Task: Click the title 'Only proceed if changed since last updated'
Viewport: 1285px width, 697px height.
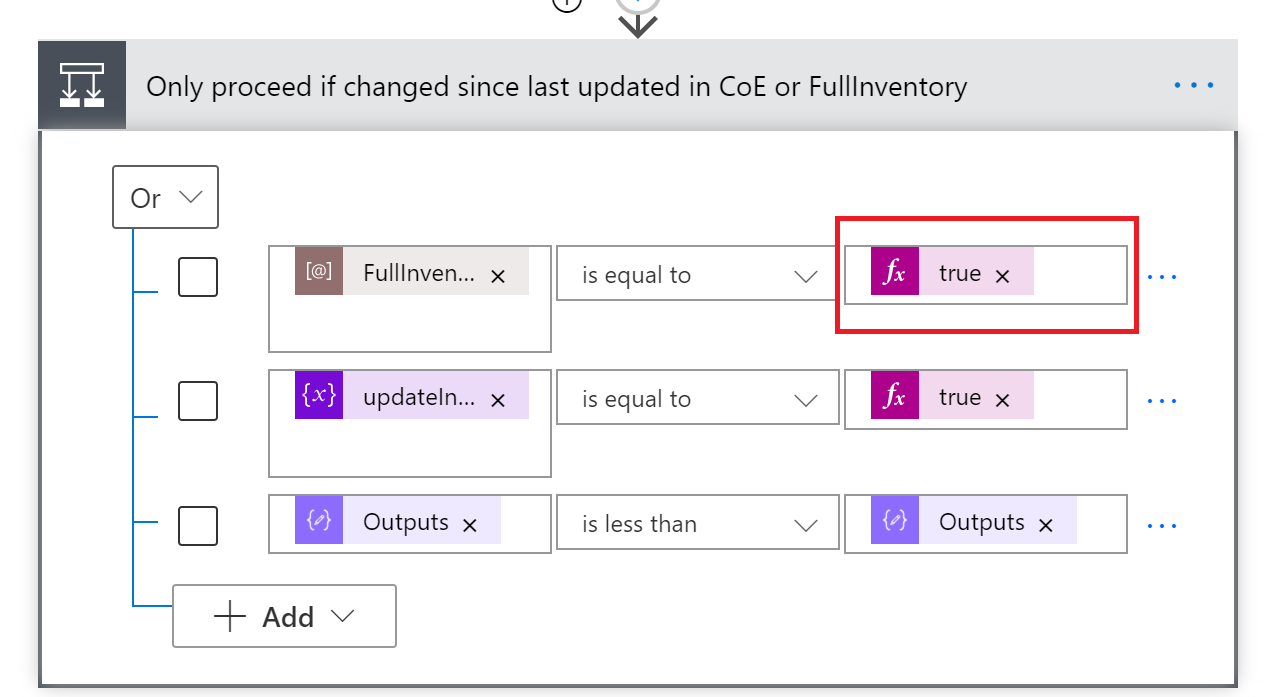Action: [x=558, y=86]
